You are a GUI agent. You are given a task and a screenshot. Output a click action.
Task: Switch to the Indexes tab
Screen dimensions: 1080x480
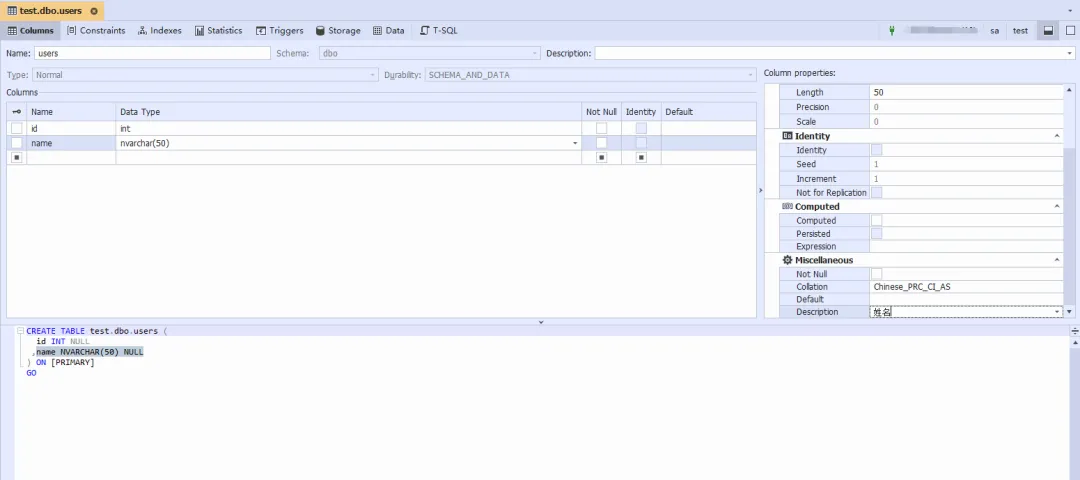pos(160,31)
